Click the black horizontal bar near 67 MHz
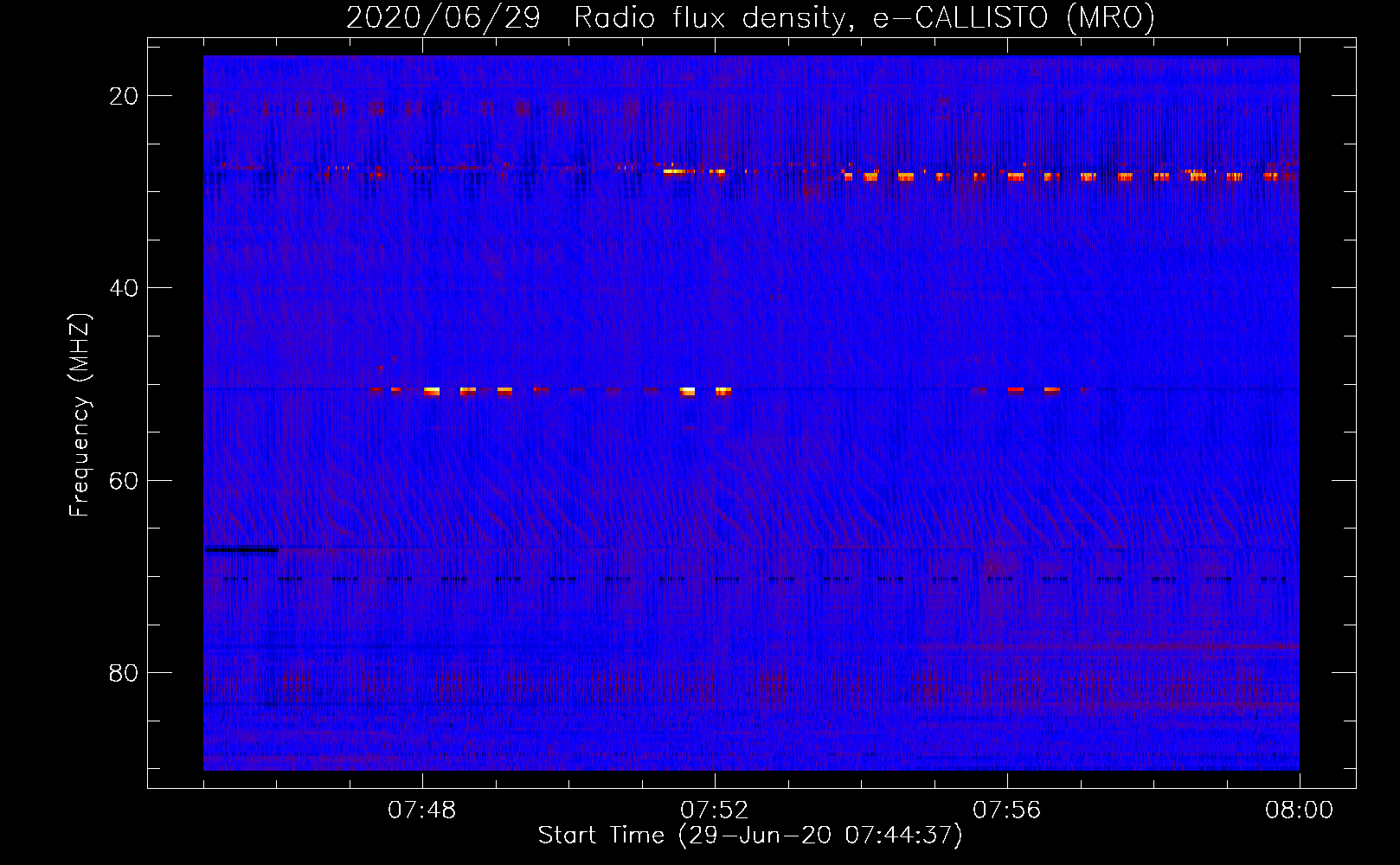This screenshot has width=1400, height=865. click(x=241, y=549)
